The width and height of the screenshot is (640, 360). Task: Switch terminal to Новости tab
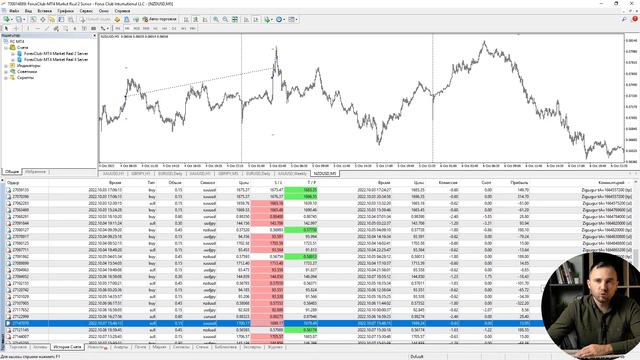98,347
